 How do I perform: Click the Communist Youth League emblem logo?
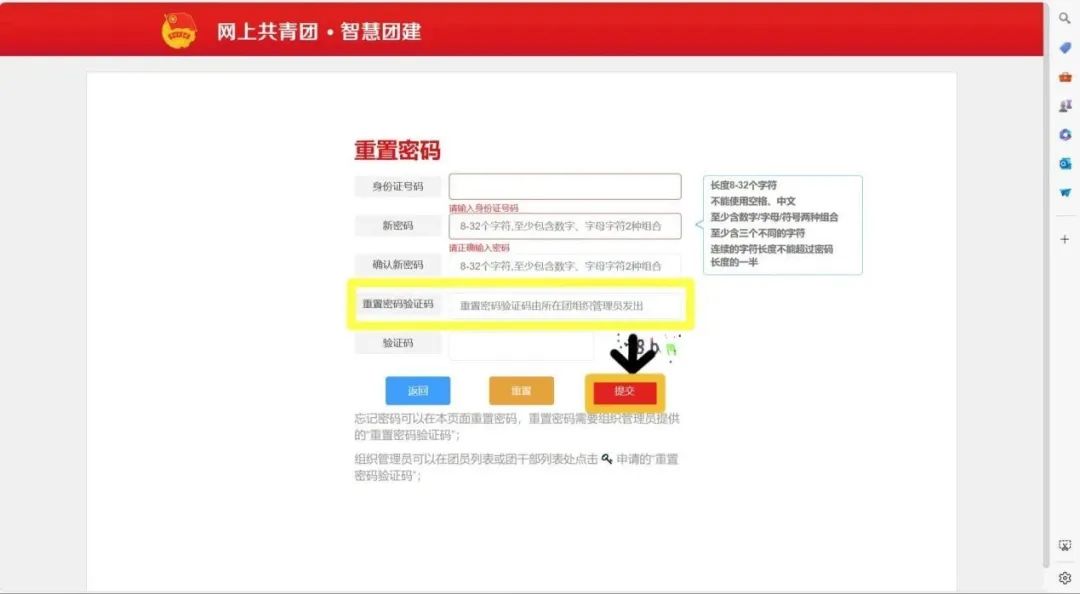pos(179,31)
